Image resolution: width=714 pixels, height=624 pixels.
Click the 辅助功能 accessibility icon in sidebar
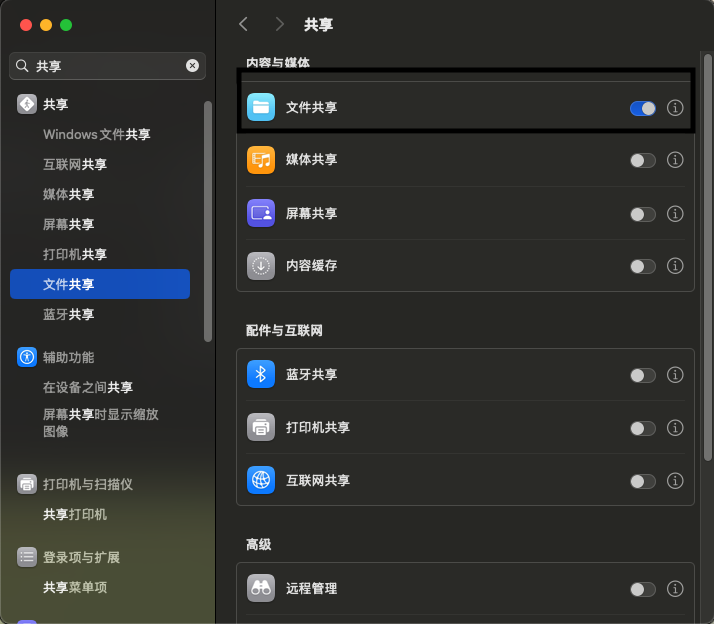click(x=27, y=357)
